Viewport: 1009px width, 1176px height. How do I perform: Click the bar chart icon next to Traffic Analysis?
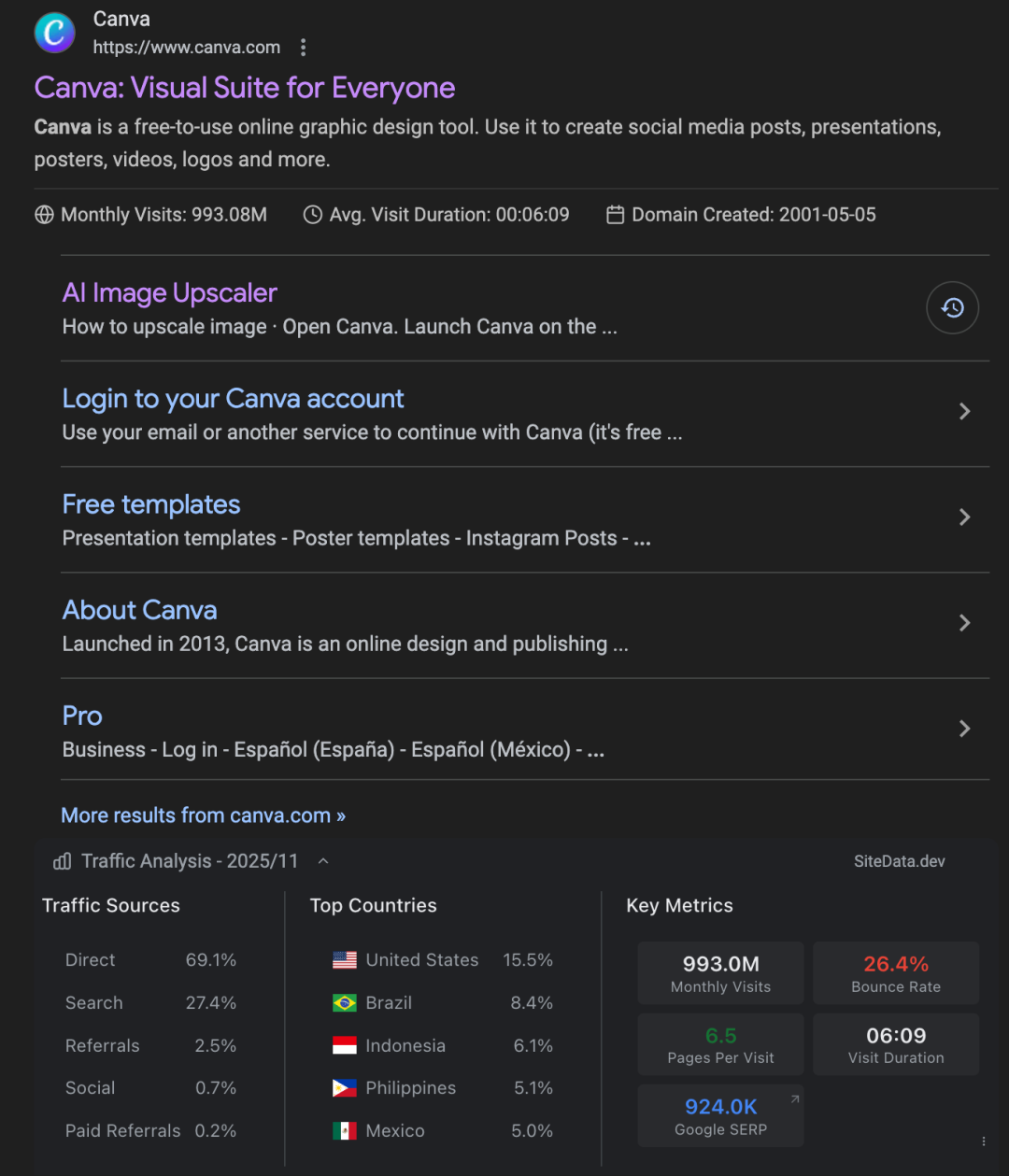(63, 861)
